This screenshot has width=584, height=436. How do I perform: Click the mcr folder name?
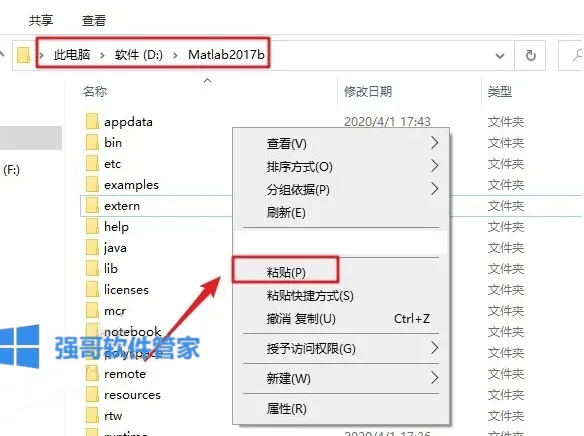115,311
